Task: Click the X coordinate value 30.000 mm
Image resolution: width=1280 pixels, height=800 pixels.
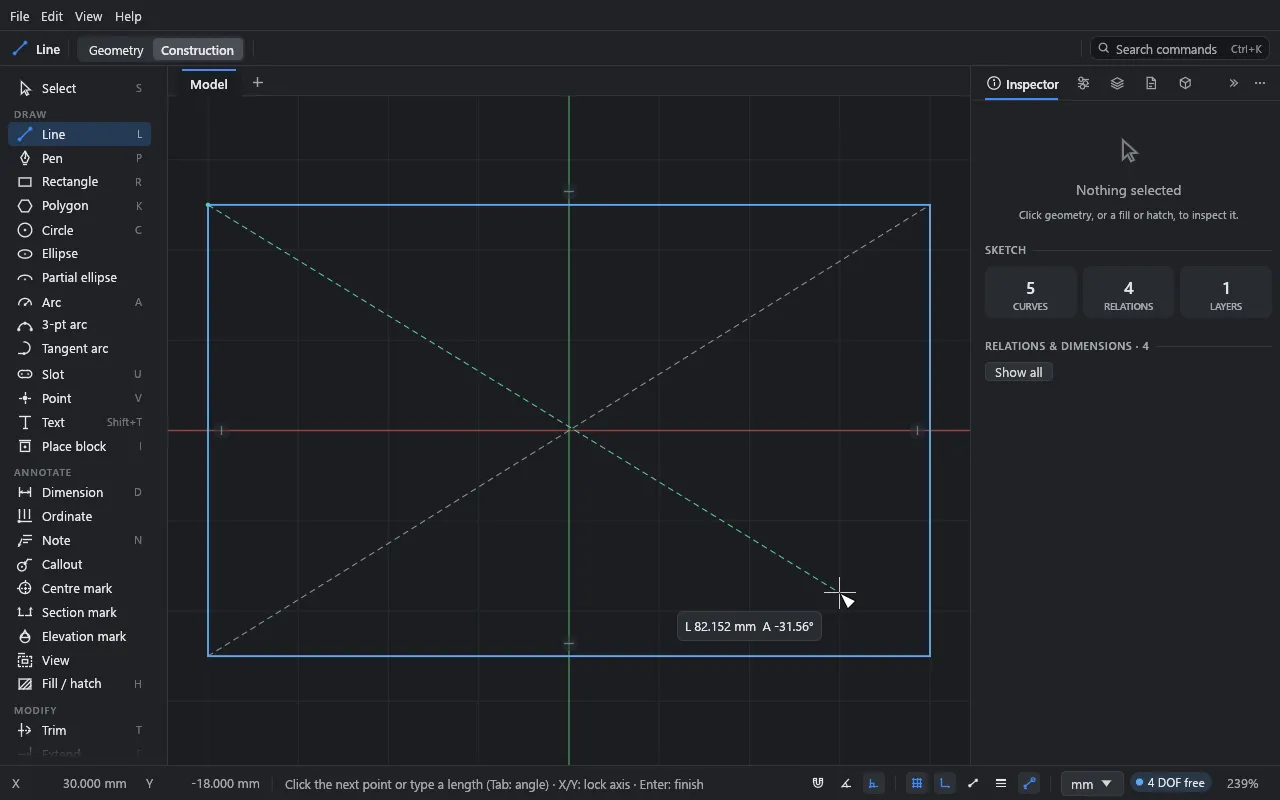Action: click(x=94, y=784)
